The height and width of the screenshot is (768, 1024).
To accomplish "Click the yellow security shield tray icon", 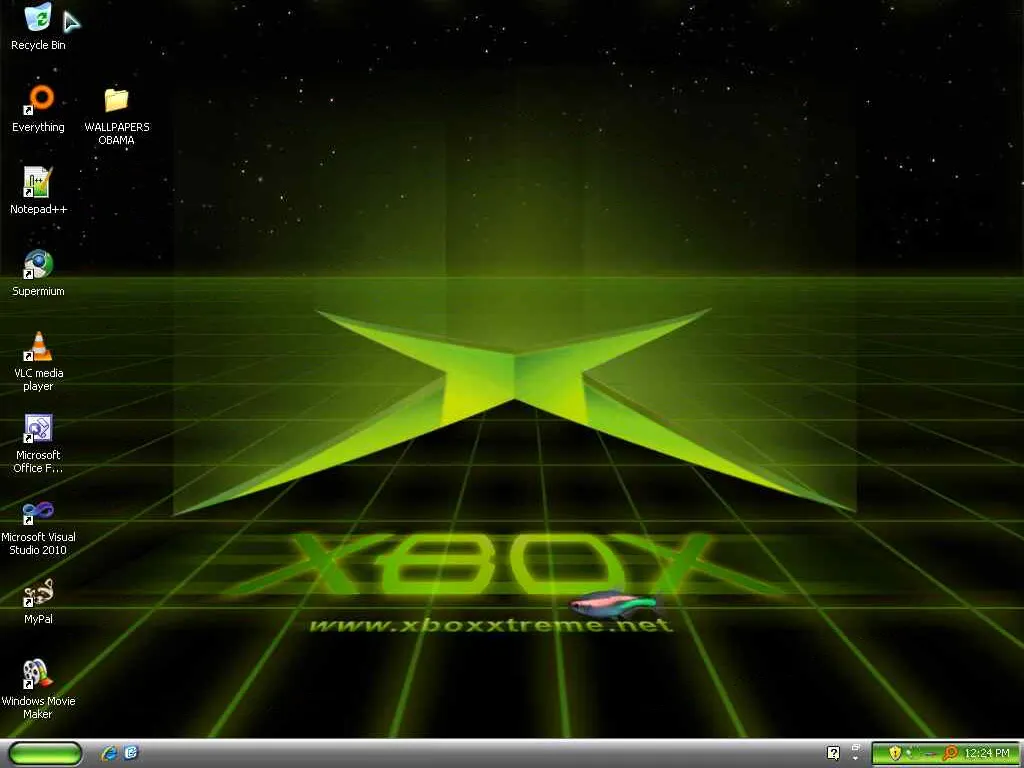I will (895, 753).
